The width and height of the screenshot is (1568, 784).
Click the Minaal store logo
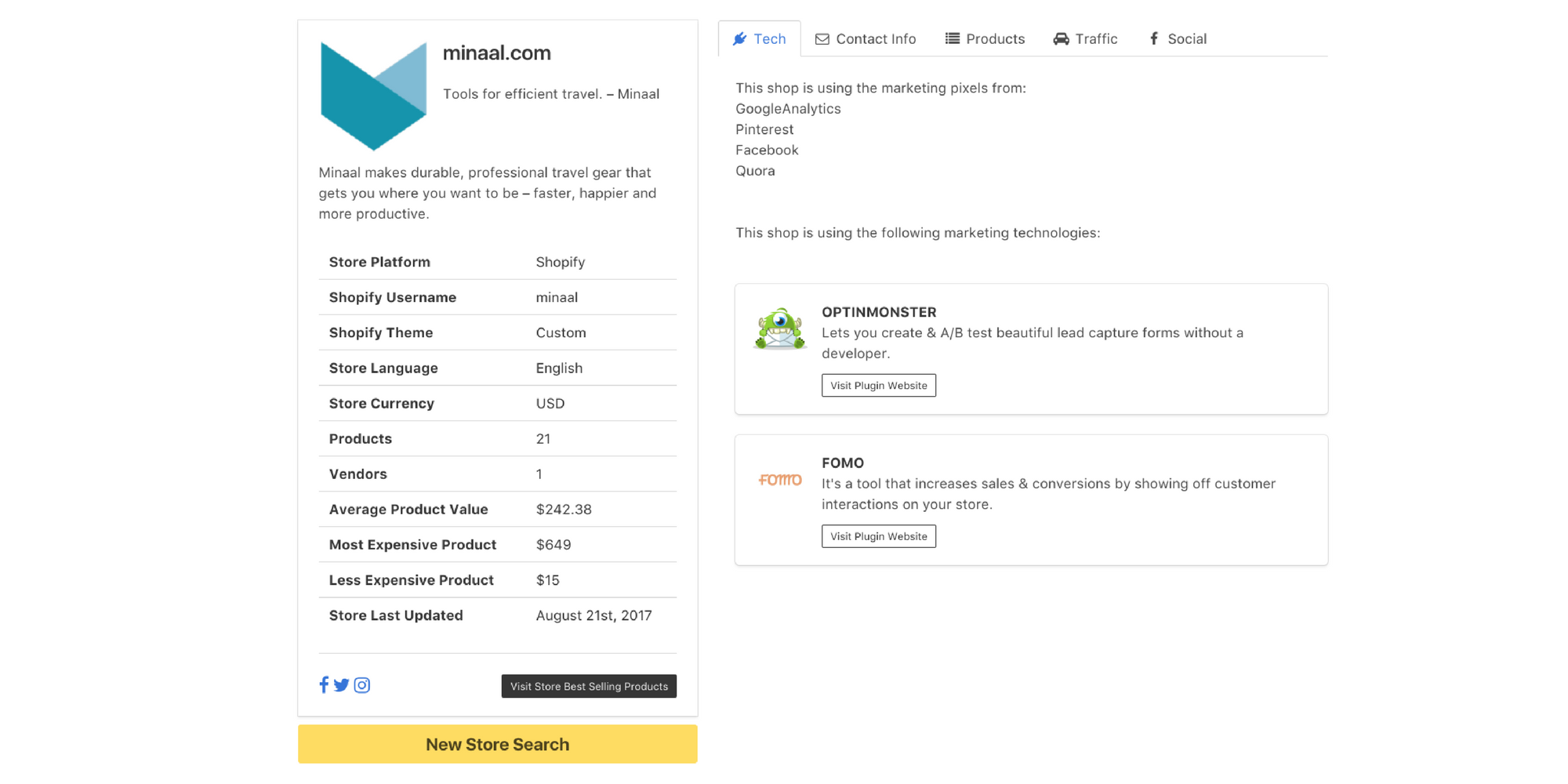[x=373, y=96]
